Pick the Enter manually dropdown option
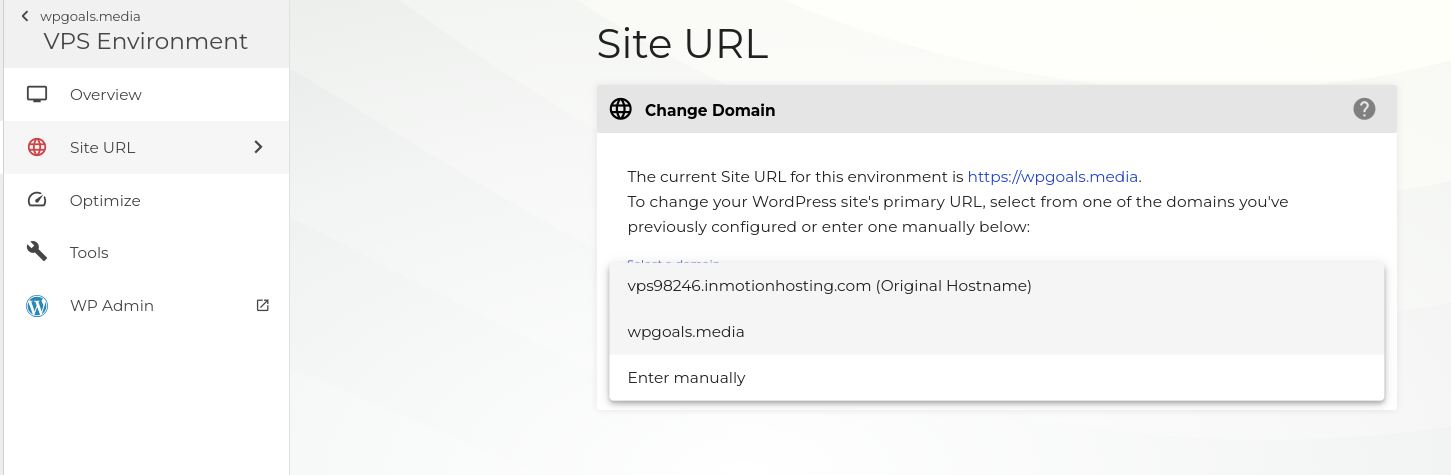This screenshot has width=1451, height=475. (x=686, y=378)
